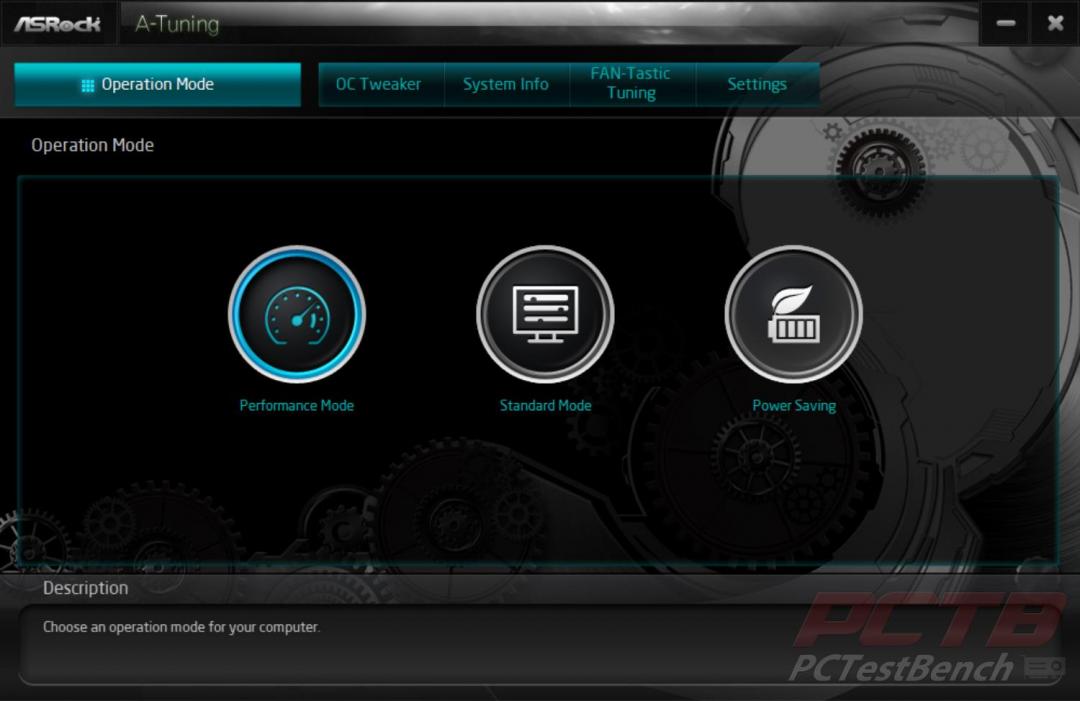Screen dimensions: 1080x701
Task: Go to FAN-Tastic Tuning tab
Action: click(x=632, y=84)
